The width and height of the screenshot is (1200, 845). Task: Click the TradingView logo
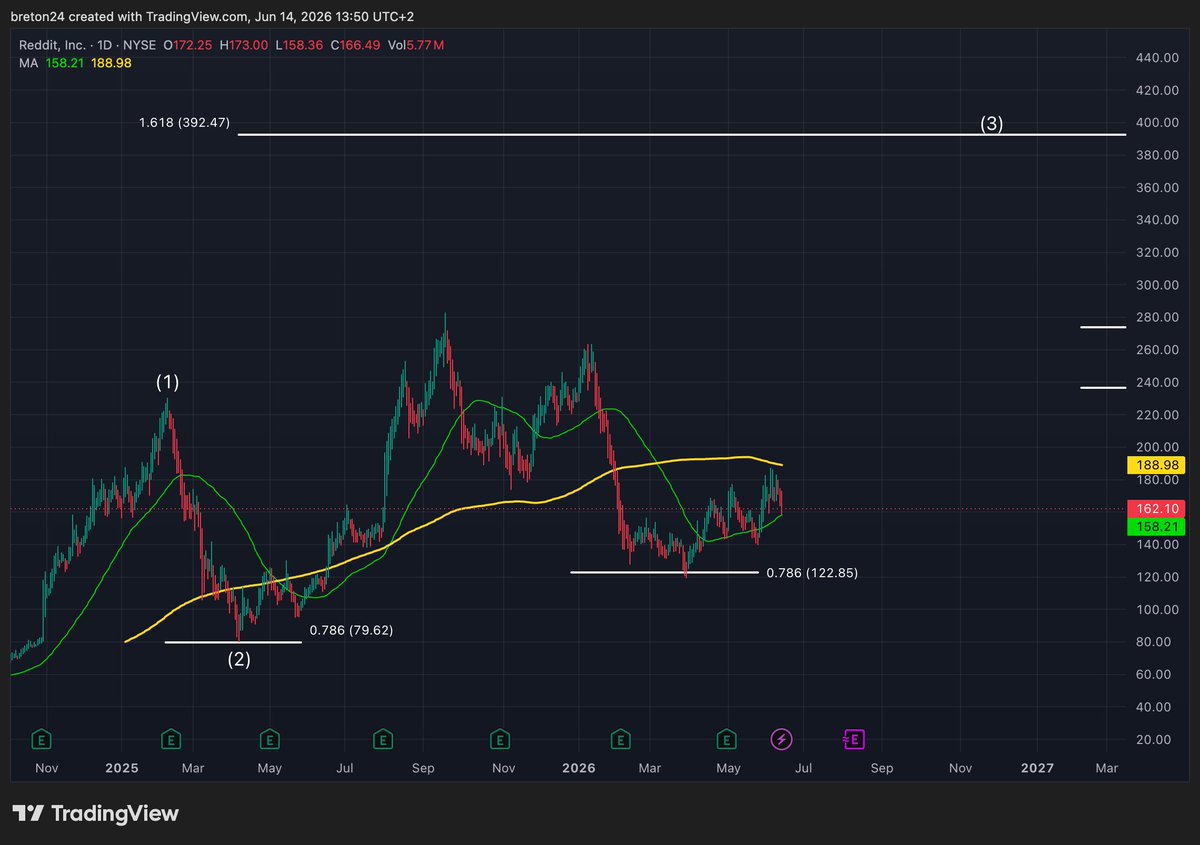96,813
